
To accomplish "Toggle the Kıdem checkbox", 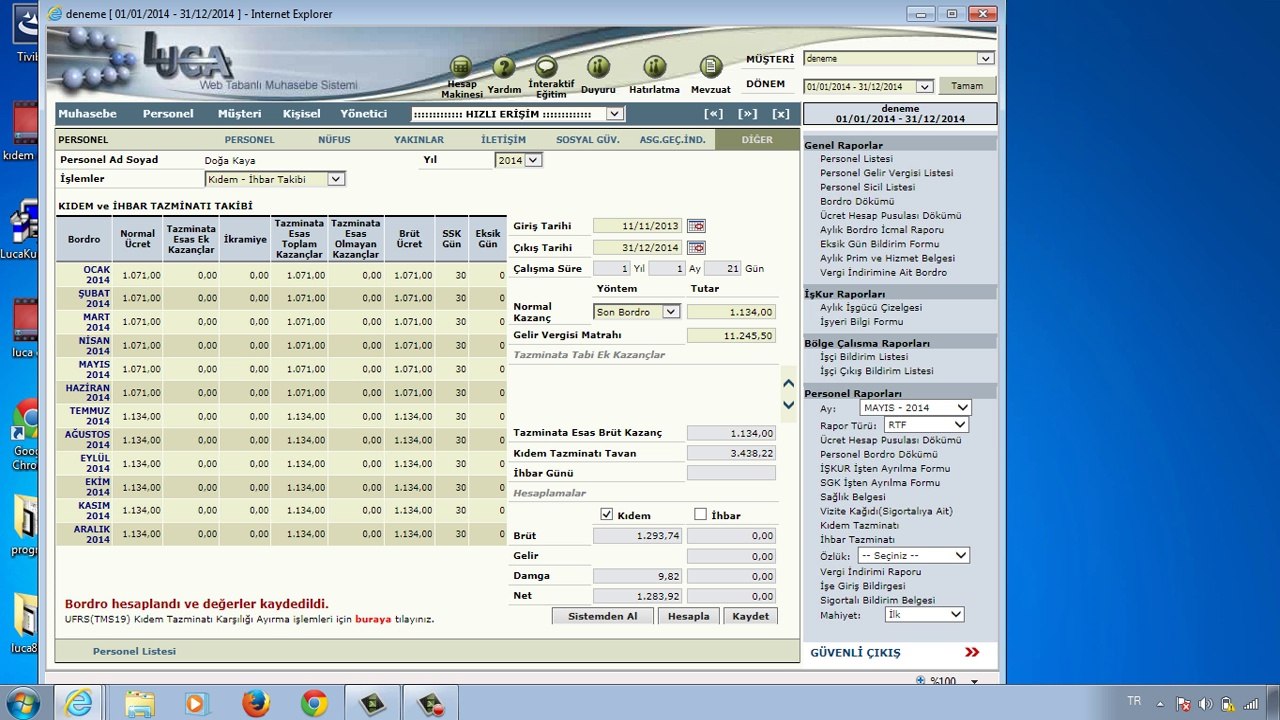I will (607, 514).
